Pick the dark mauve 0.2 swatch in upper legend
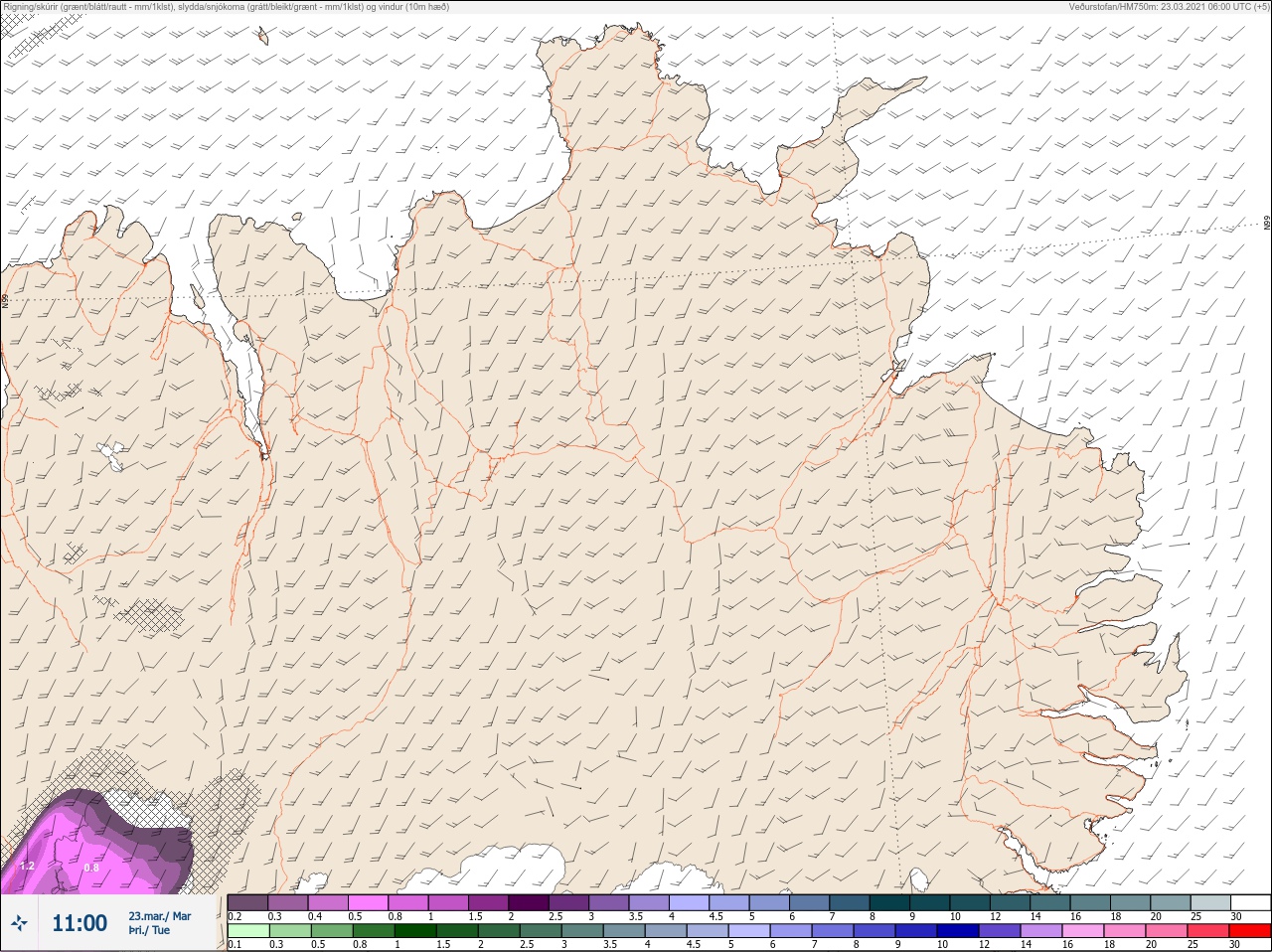 tap(247, 902)
